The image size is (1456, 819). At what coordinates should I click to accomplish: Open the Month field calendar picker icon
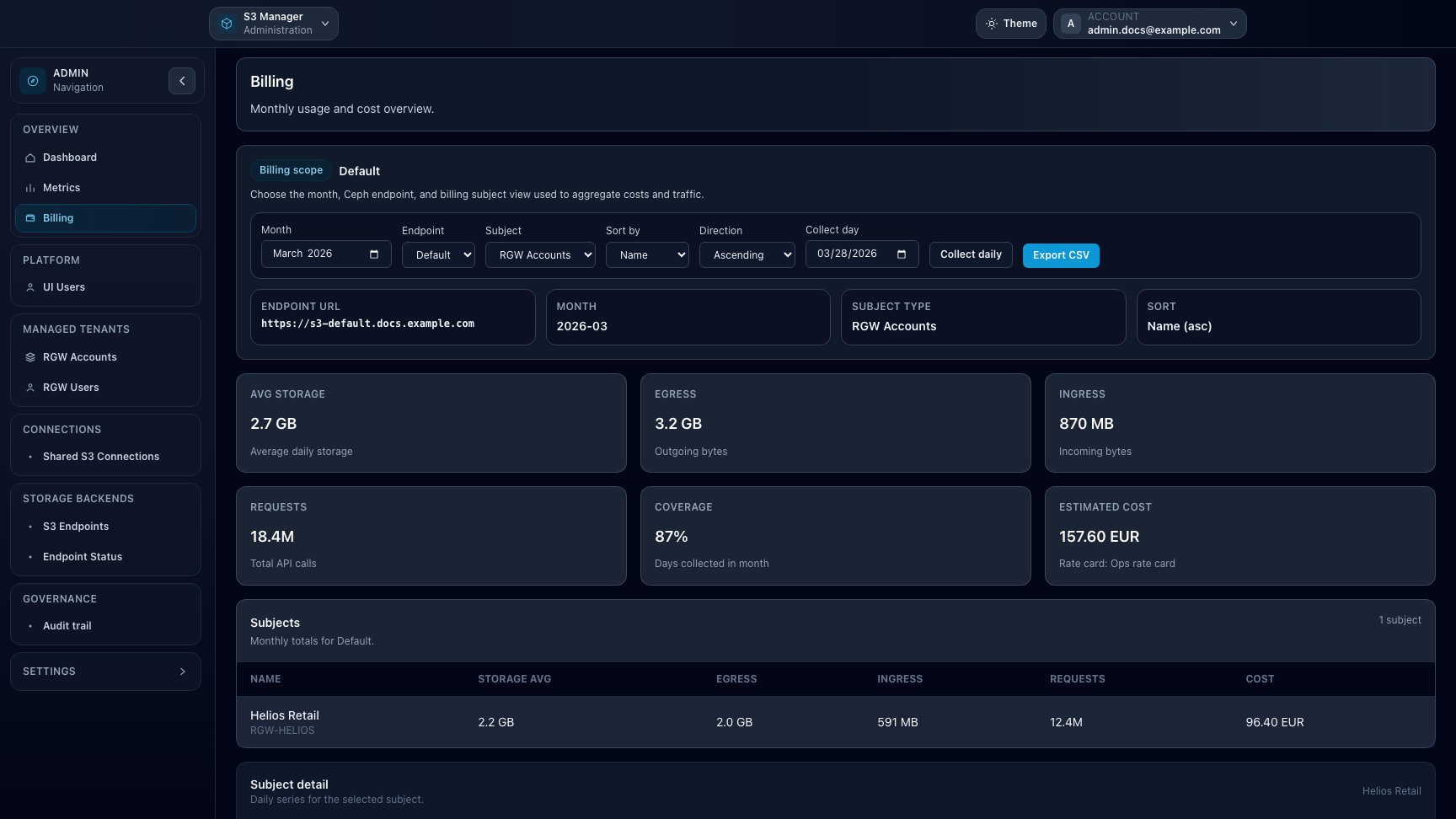(373, 253)
